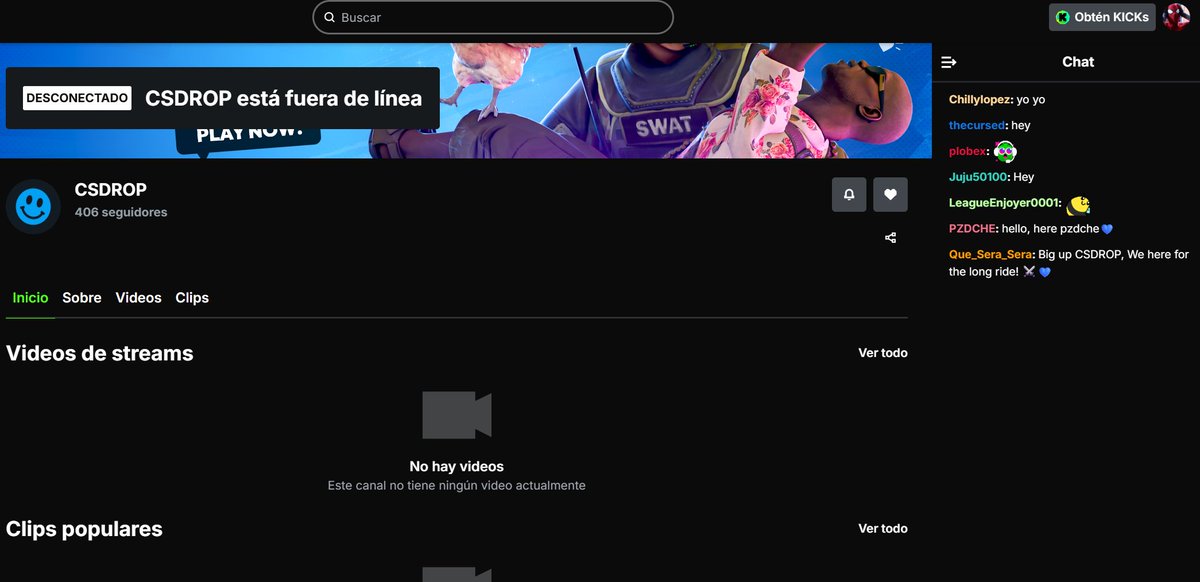Image resolution: width=1200 pixels, height=582 pixels.
Task: Click the magnifier icon in the search bar
Action: [329, 17]
